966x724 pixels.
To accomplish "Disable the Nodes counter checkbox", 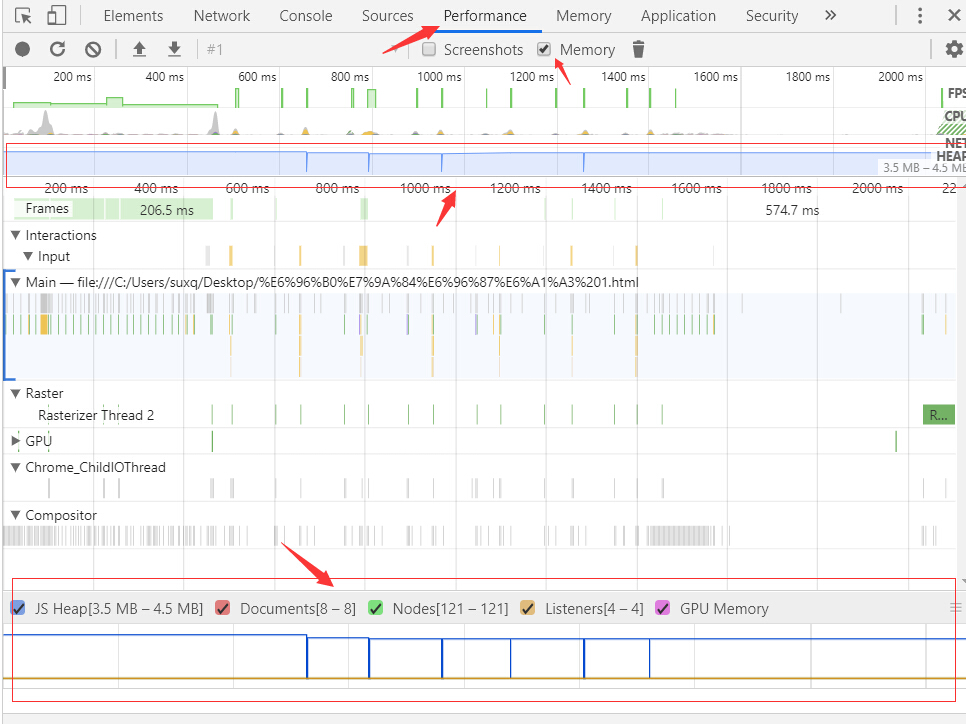I will (x=376, y=608).
